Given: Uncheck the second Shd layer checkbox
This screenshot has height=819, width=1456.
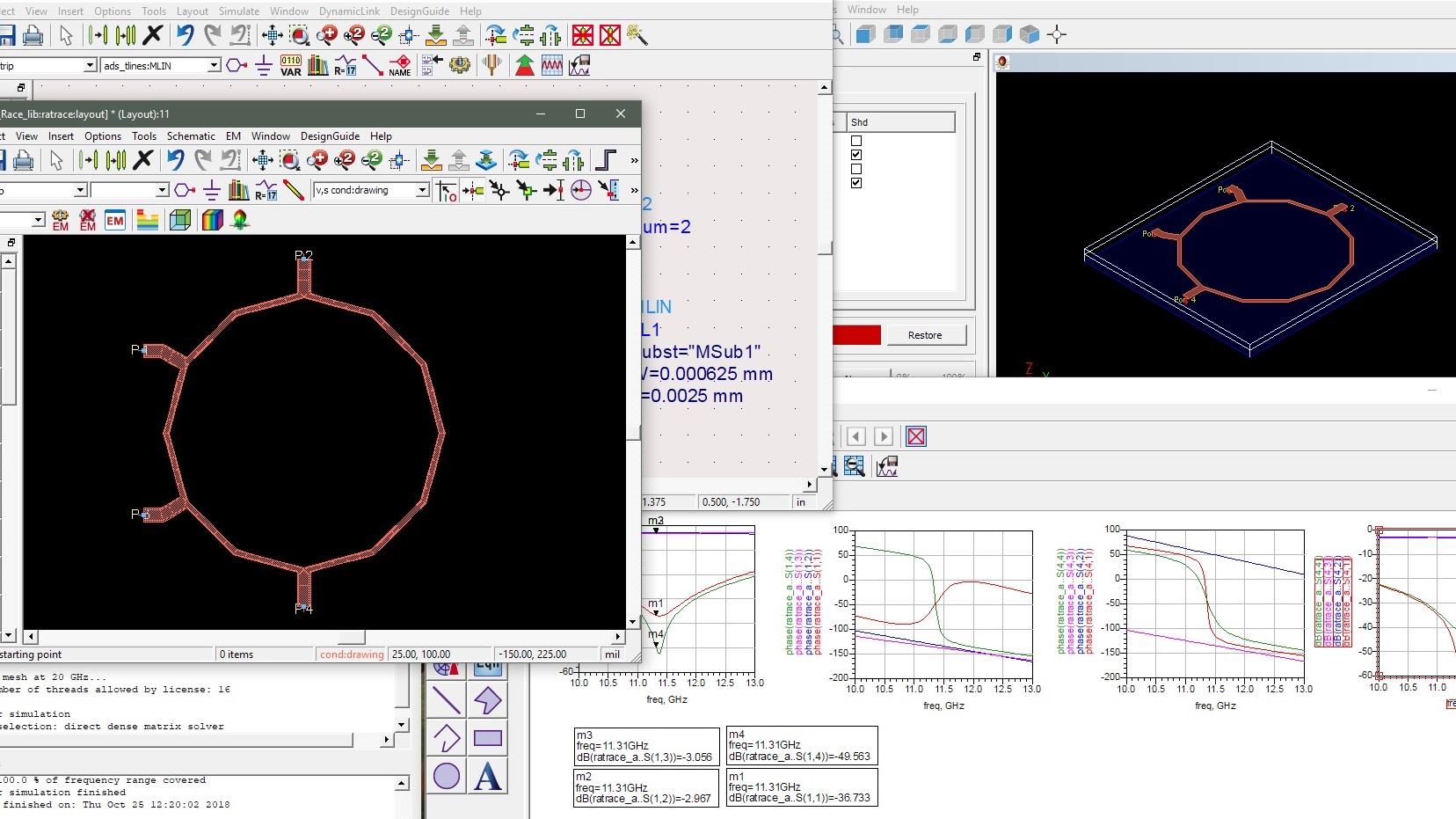Looking at the screenshot, I should pos(857,154).
